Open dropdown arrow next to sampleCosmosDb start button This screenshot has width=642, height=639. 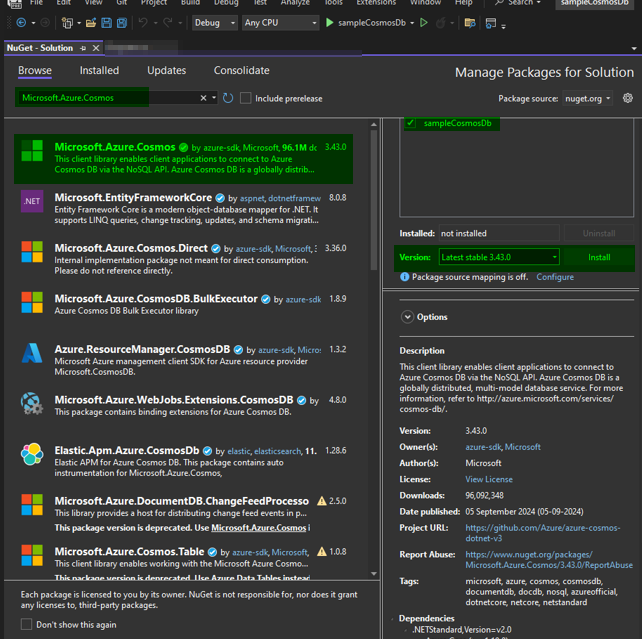coord(412,23)
